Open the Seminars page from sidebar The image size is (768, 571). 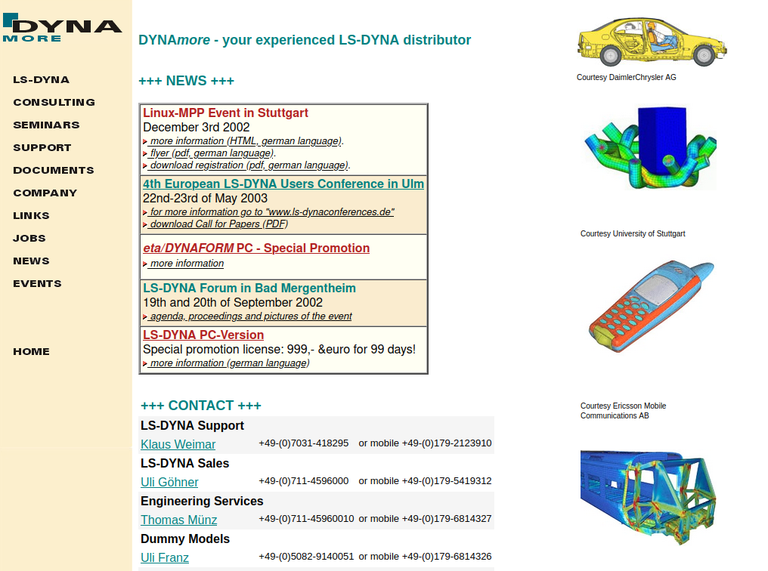click(x=46, y=125)
